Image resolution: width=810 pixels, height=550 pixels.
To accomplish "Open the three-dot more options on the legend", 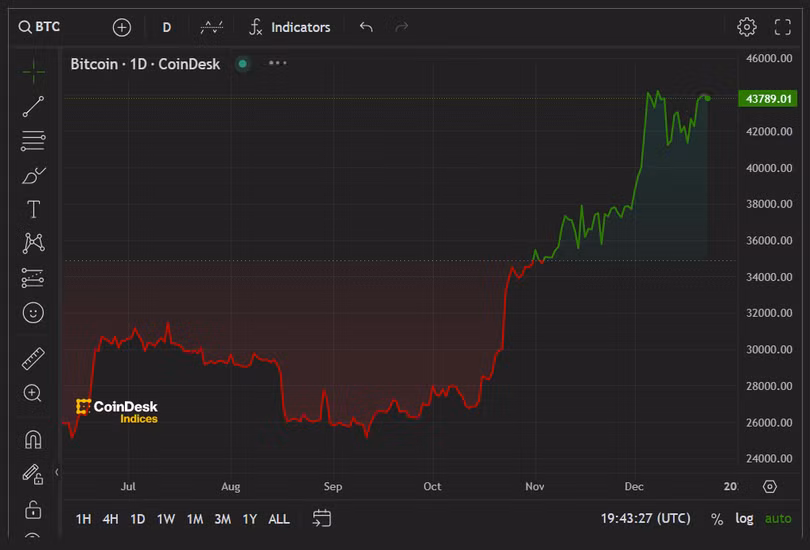I will point(277,63).
